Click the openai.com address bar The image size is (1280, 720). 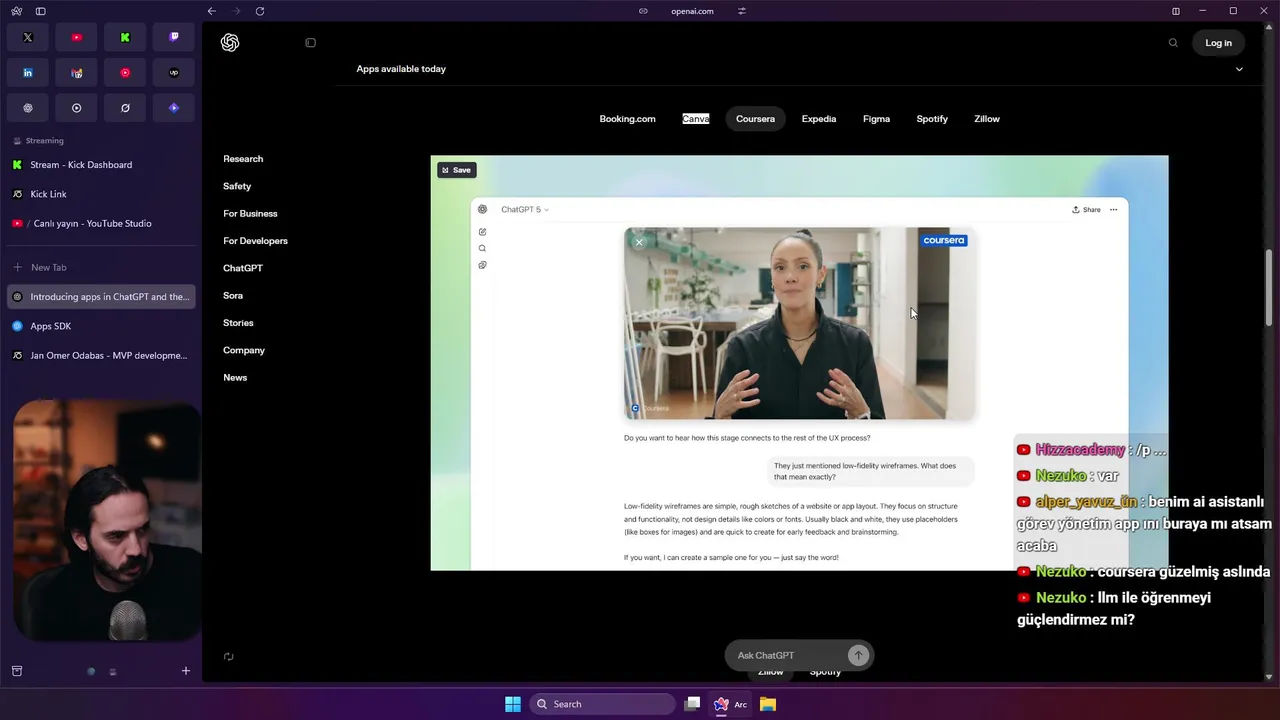pos(692,11)
